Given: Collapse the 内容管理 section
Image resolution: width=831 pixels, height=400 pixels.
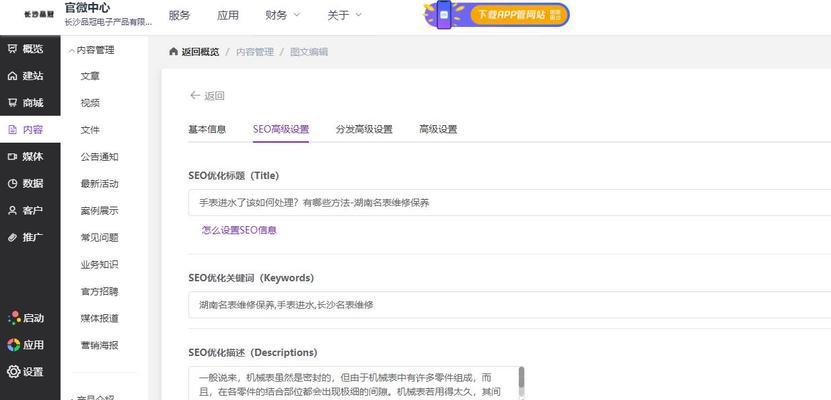Looking at the screenshot, I should [92, 50].
